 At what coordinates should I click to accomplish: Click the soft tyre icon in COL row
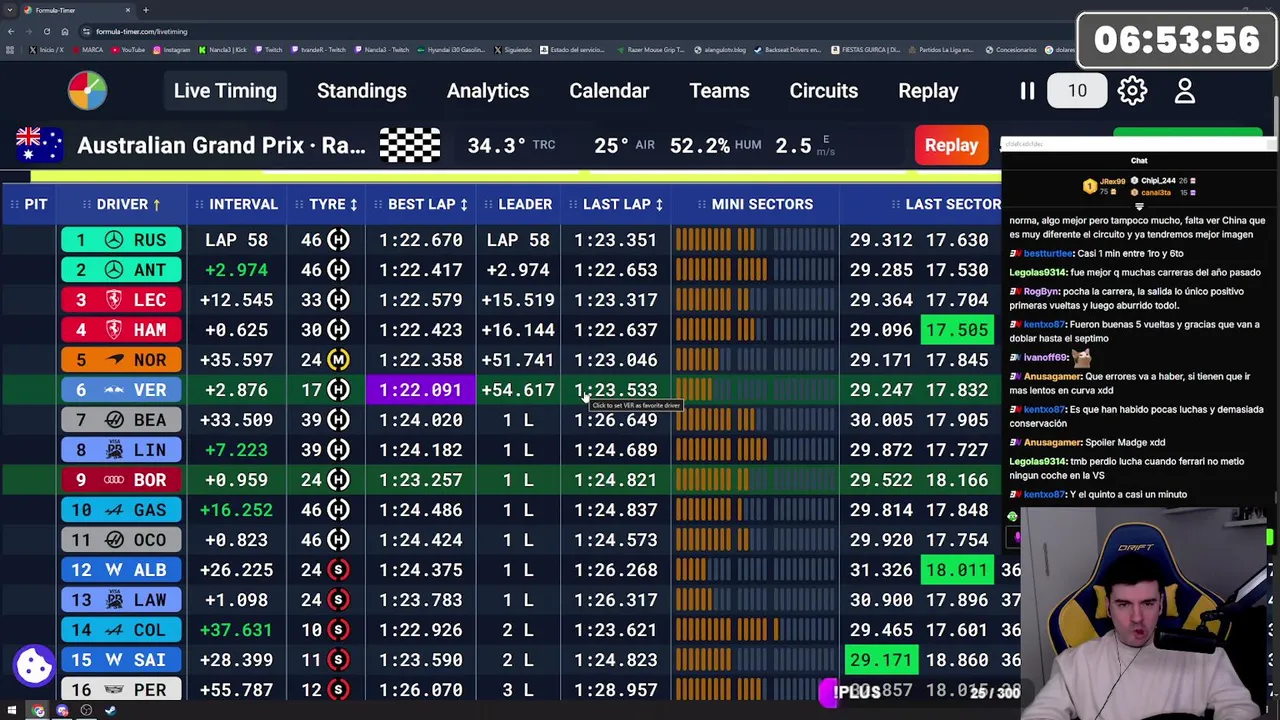(x=339, y=630)
